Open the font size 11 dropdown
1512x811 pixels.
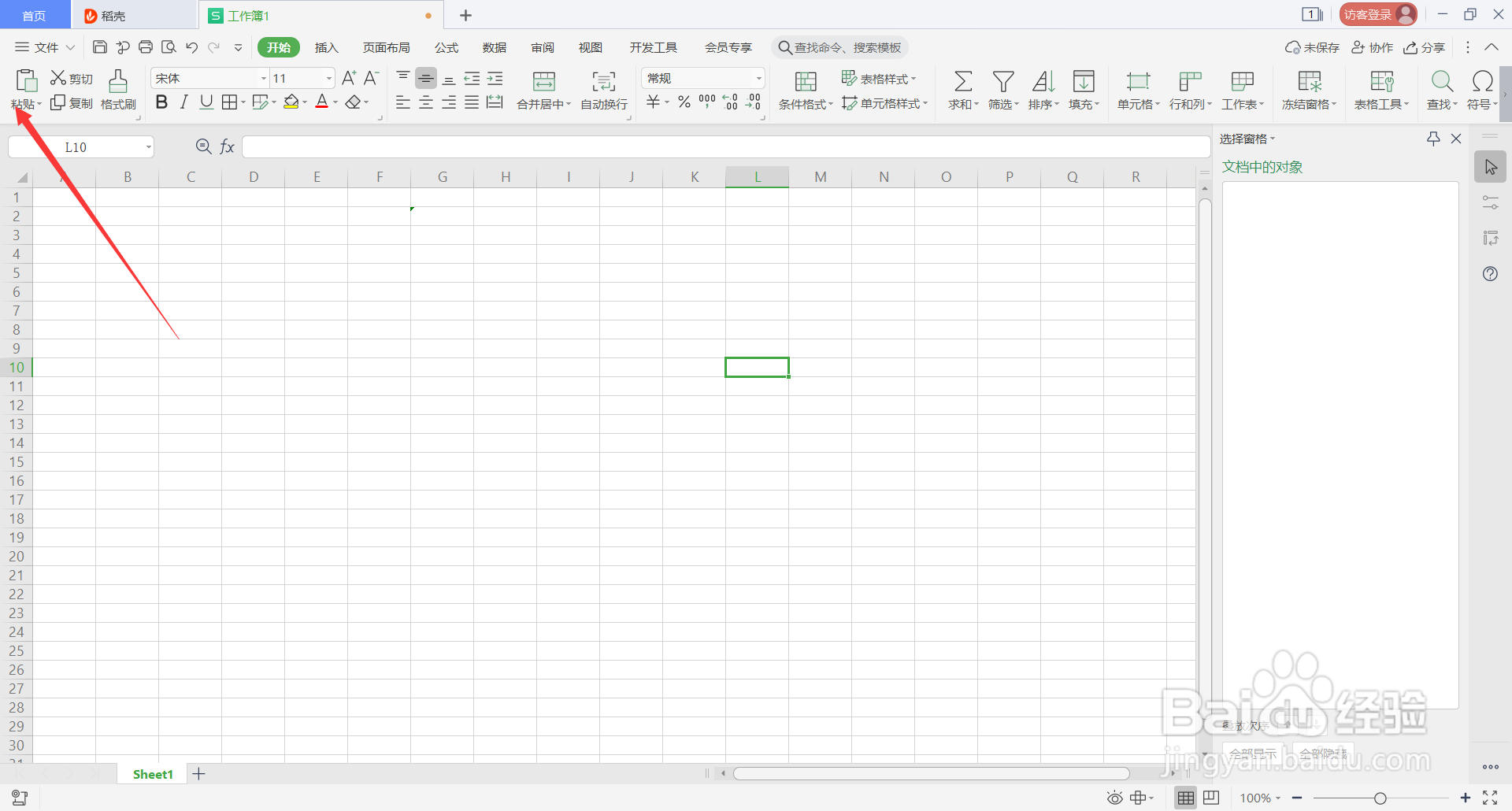(x=328, y=78)
